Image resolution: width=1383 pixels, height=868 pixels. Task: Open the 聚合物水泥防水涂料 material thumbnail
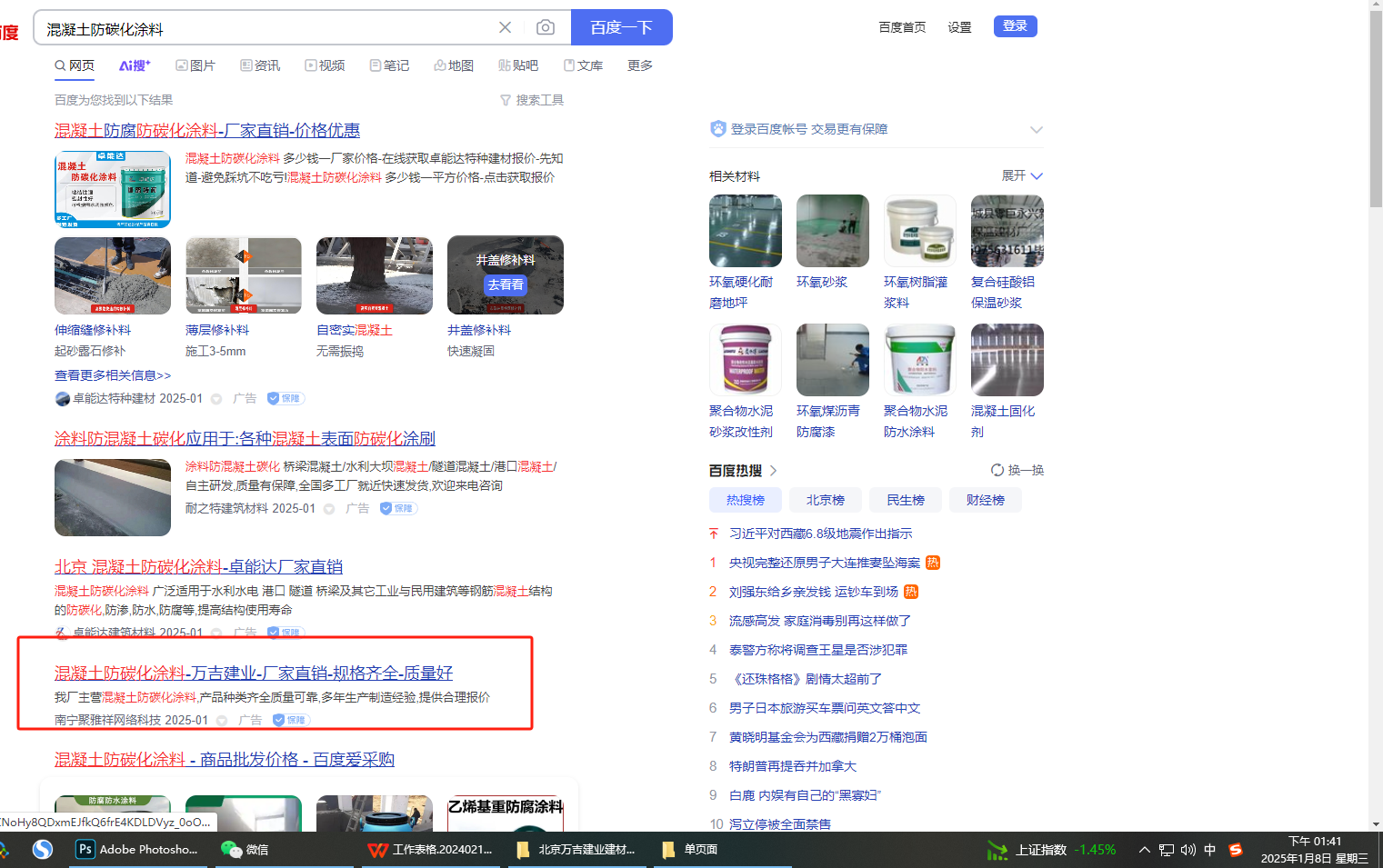point(920,360)
